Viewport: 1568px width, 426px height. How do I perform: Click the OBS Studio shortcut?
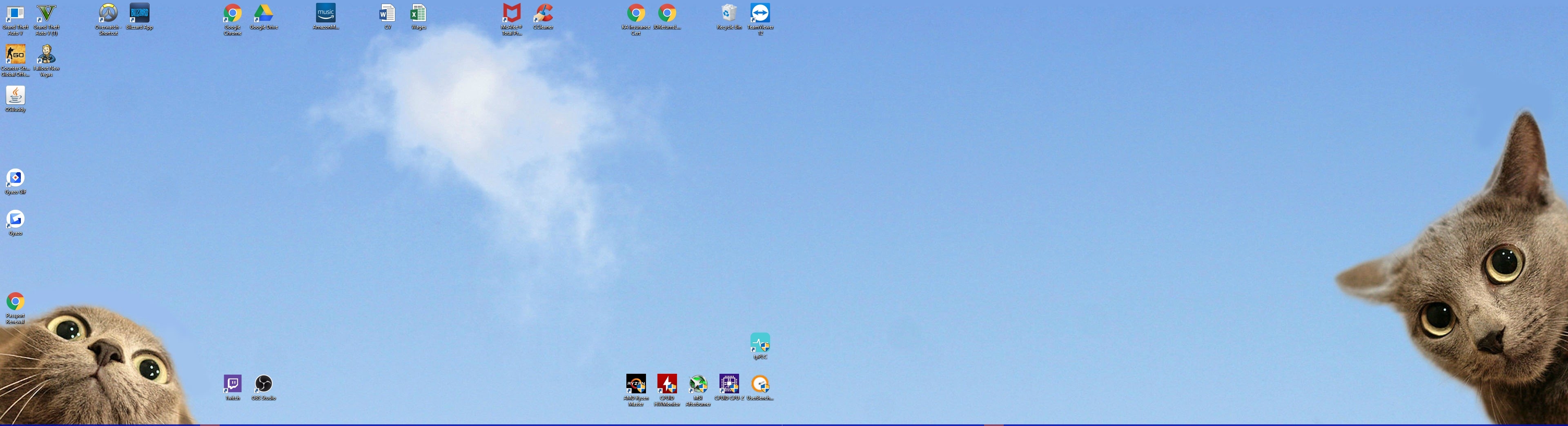263,388
